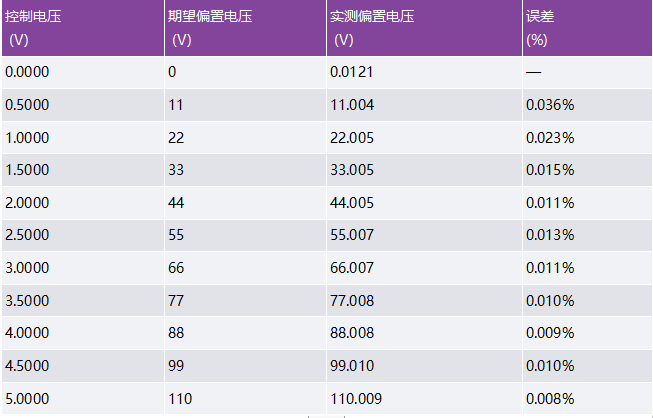This screenshot has width=653, height=418.
Task: Select the measured voltage 66.007 cell
Action: coord(351,268)
